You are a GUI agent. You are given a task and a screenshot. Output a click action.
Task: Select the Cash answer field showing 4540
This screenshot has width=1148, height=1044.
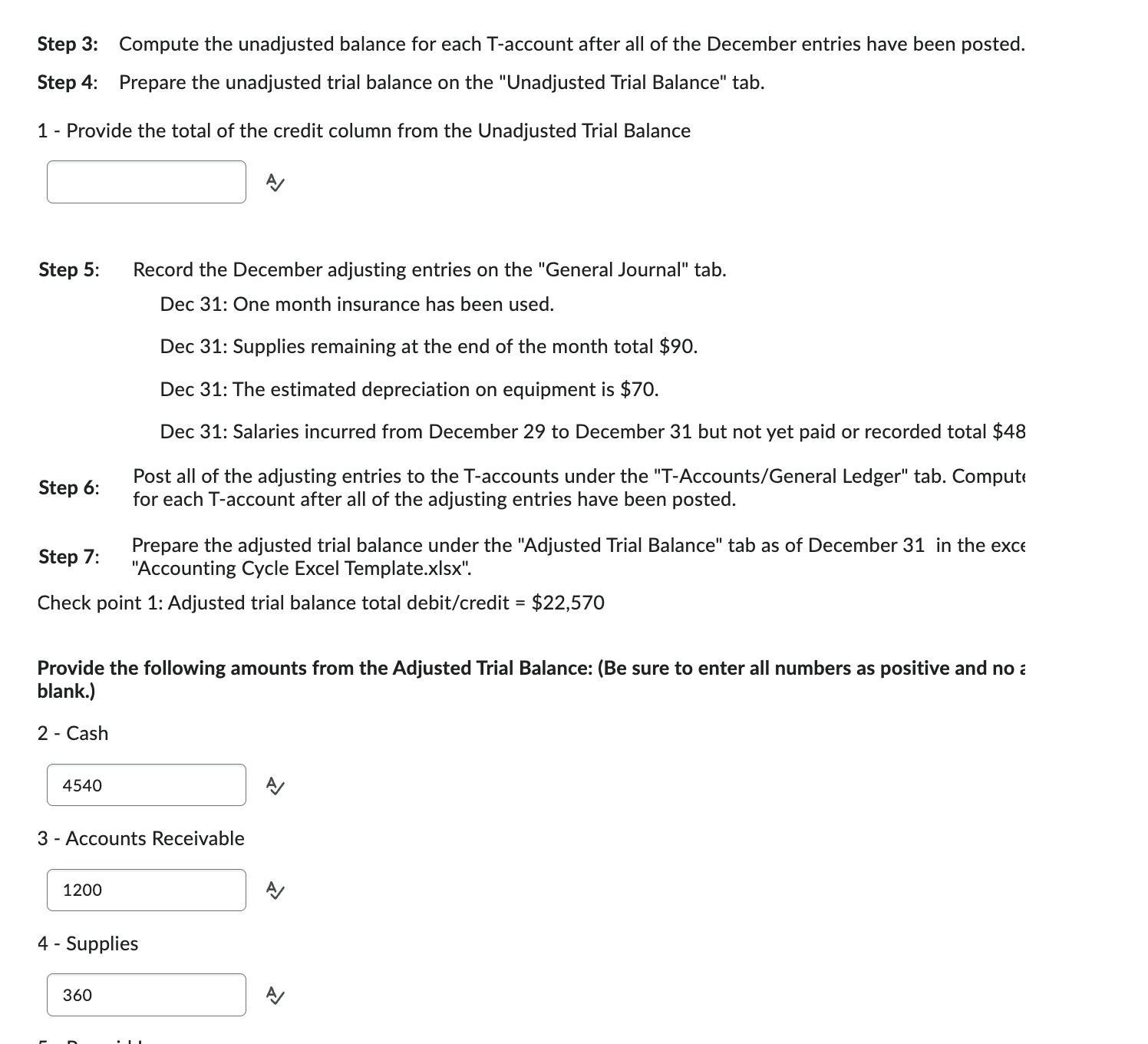[x=146, y=785]
